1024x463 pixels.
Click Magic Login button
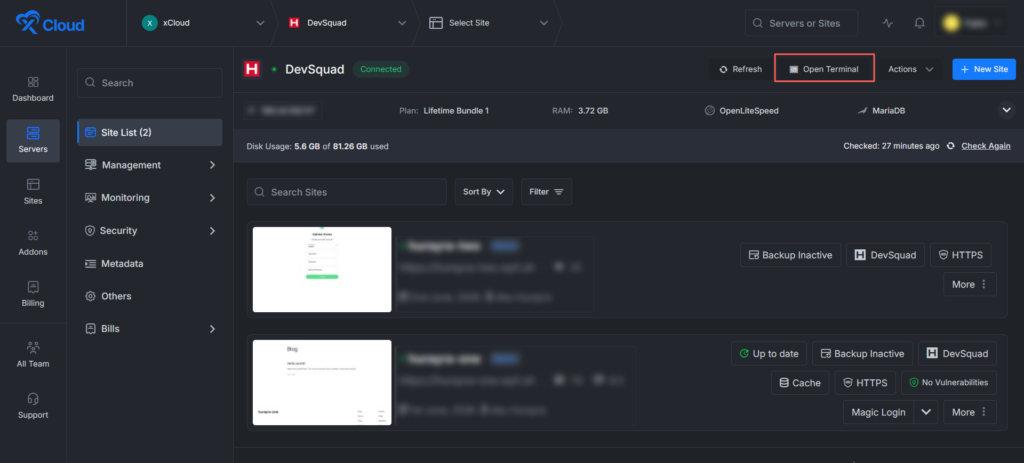878,412
